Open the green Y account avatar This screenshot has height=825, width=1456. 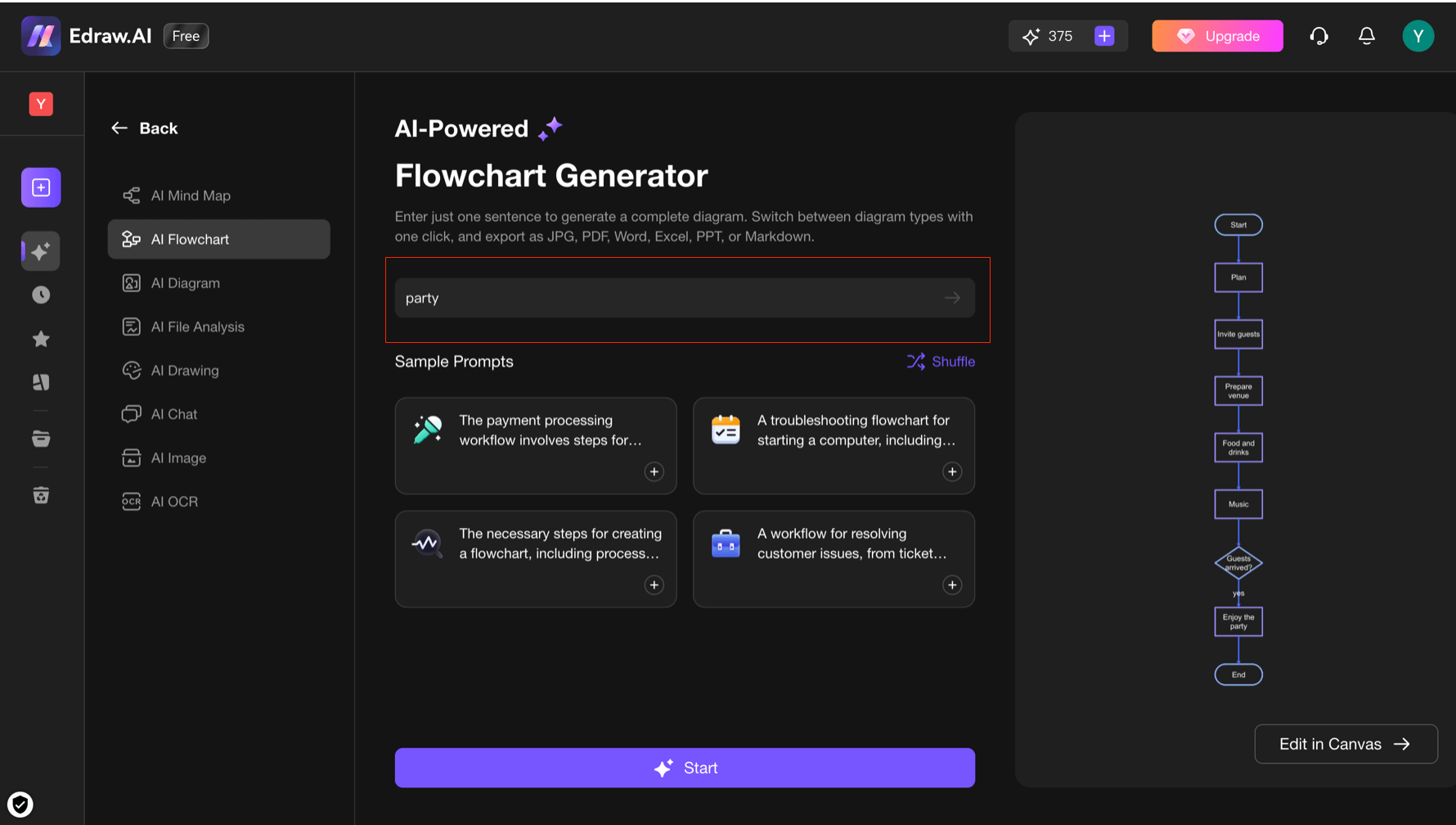coord(1418,36)
